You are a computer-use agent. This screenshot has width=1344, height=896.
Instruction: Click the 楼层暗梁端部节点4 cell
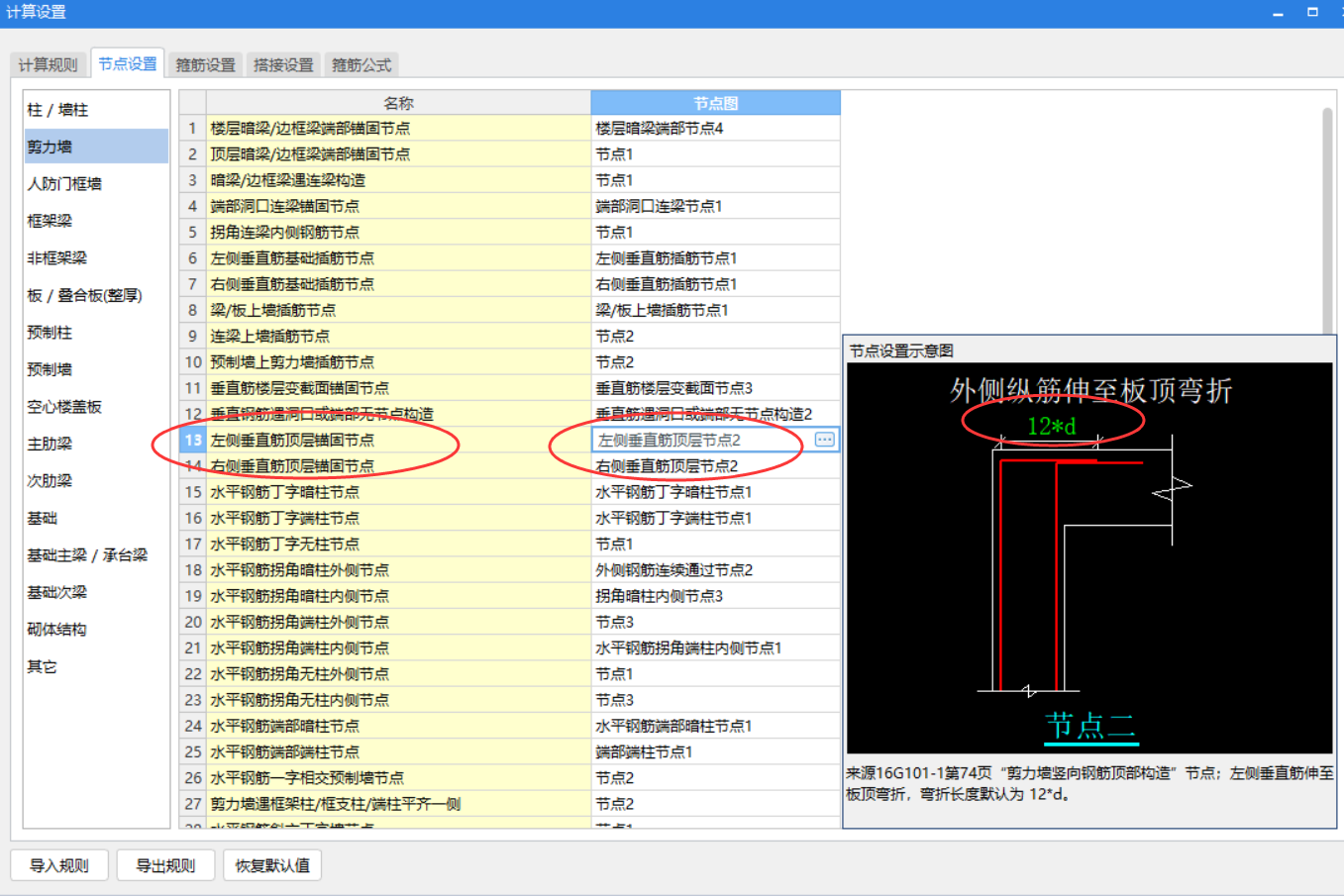[715, 129]
